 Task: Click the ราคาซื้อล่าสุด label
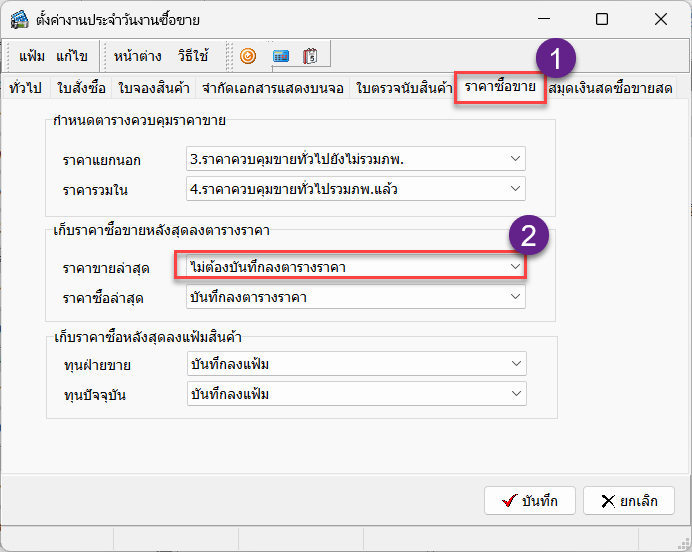tap(103, 298)
